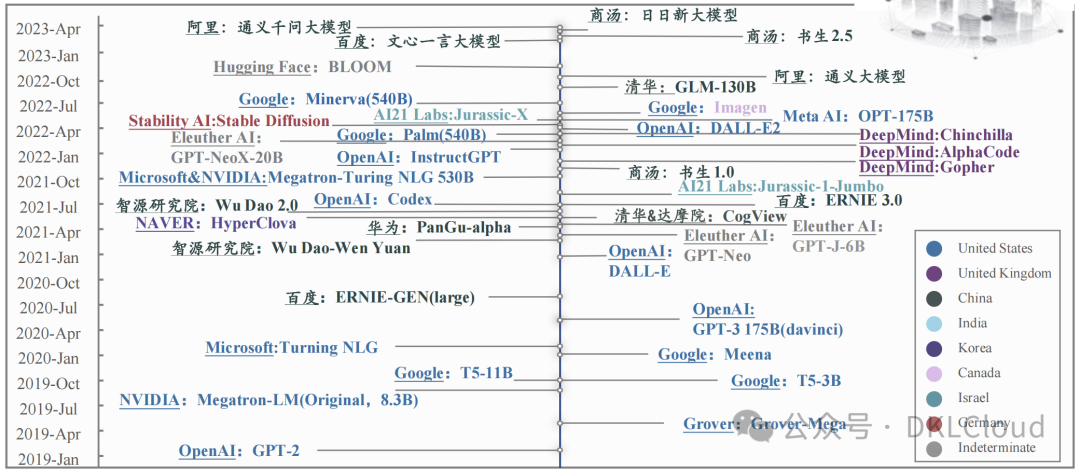Click "阿里: 通义大模型" label
The width and height of the screenshot is (1080, 470).
(x=840, y=76)
